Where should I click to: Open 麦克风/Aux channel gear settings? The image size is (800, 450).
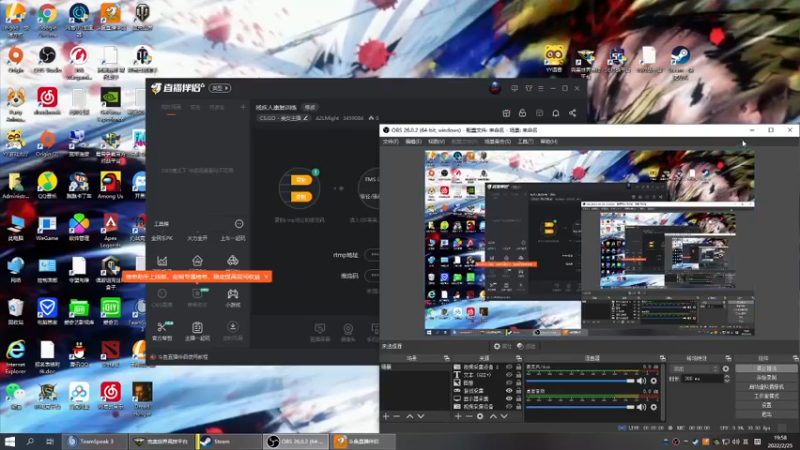(654, 381)
